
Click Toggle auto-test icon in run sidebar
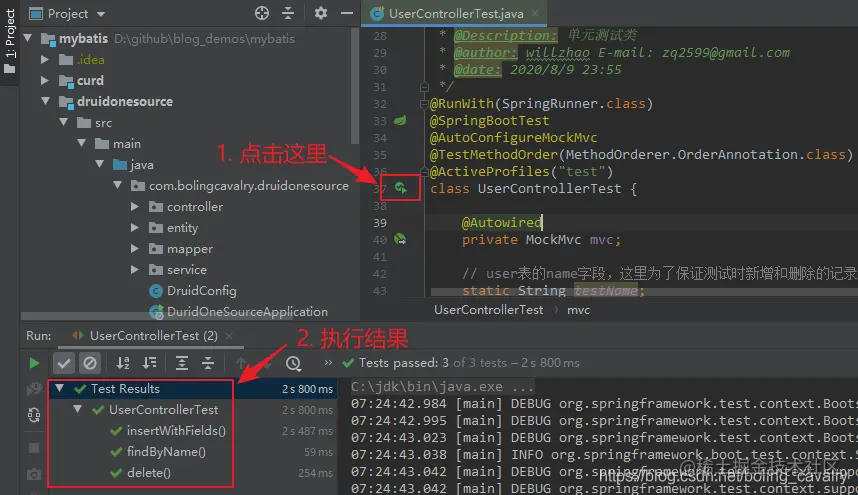coord(34,415)
